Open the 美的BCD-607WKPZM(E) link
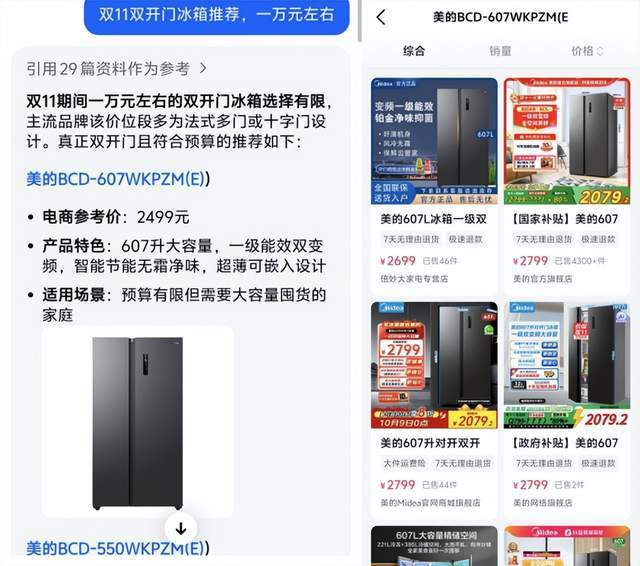The height and width of the screenshot is (566, 640). point(118,179)
